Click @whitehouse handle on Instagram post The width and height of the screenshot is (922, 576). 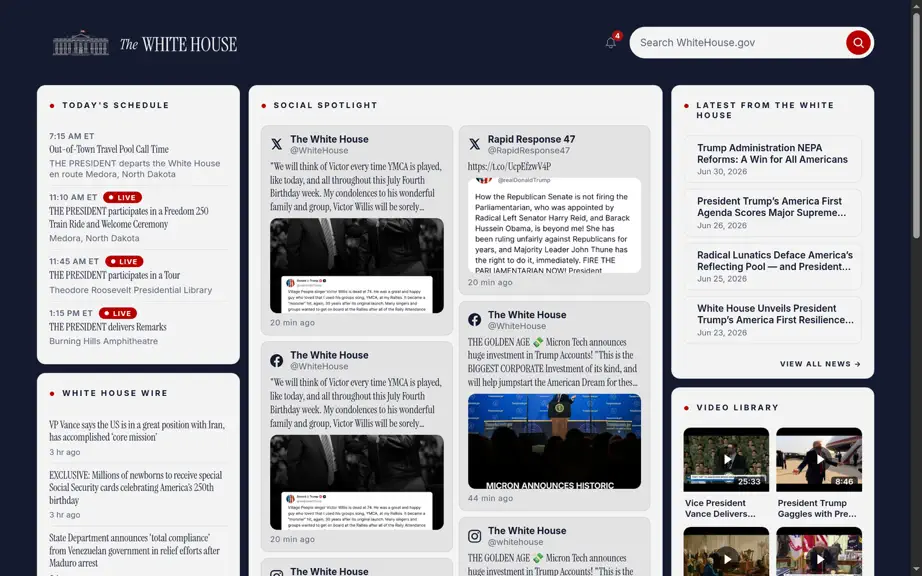pos(516,542)
